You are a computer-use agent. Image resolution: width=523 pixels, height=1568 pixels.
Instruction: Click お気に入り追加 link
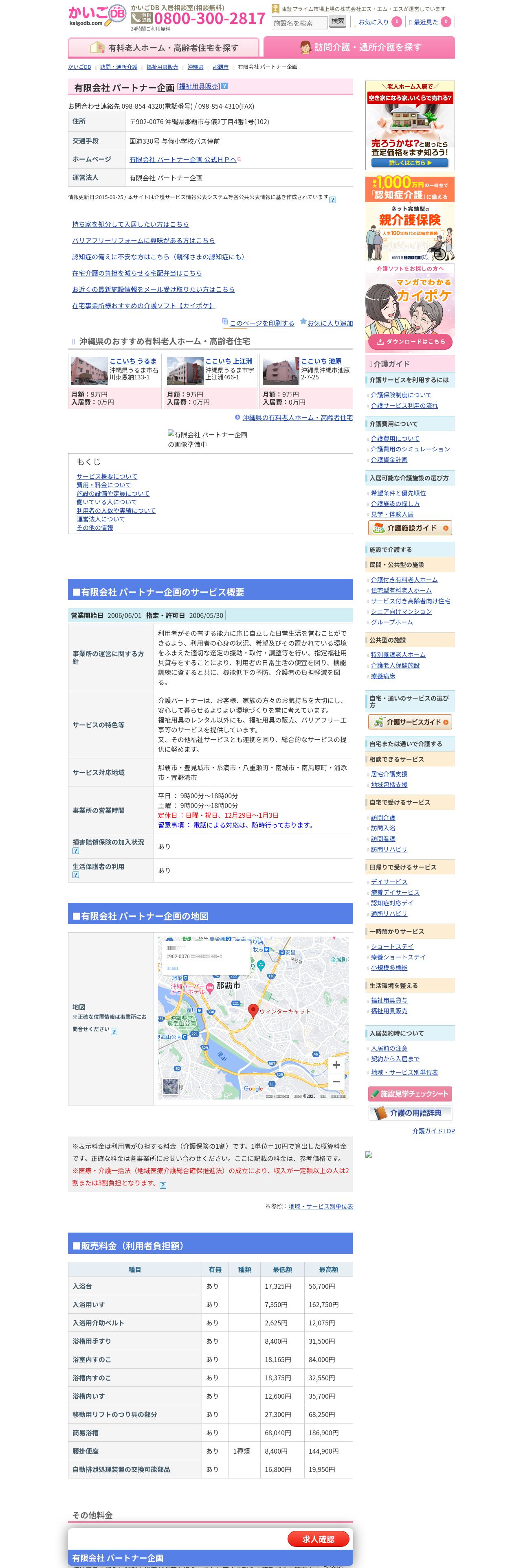pyautogui.click(x=330, y=323)
